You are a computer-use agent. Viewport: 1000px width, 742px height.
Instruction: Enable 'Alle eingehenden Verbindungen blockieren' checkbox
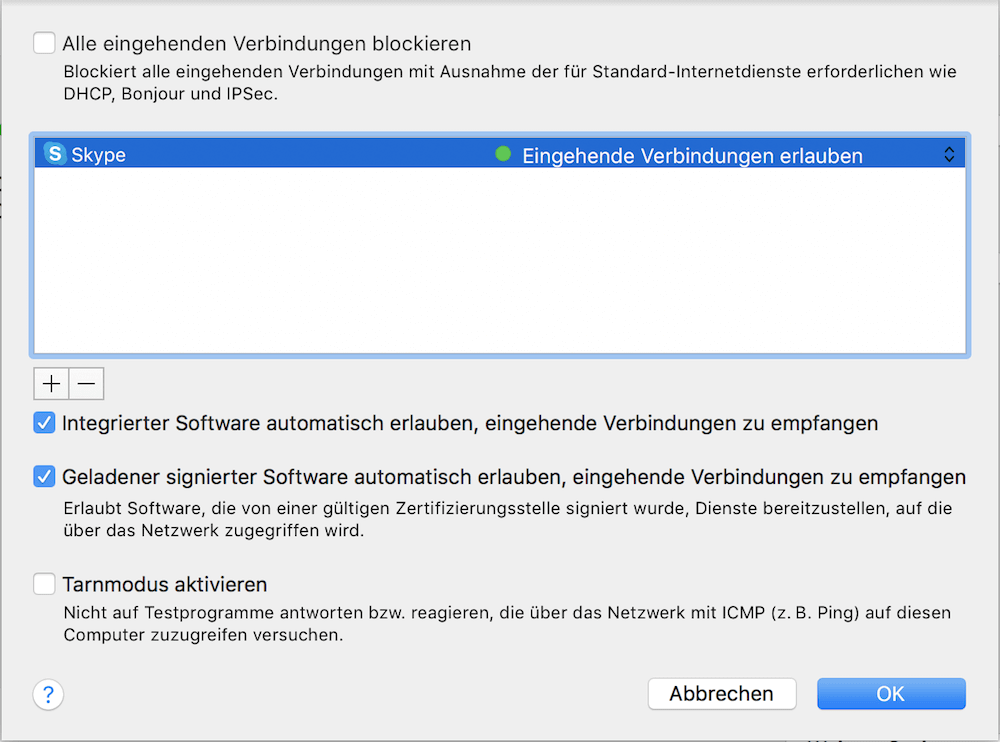point(44,43)
